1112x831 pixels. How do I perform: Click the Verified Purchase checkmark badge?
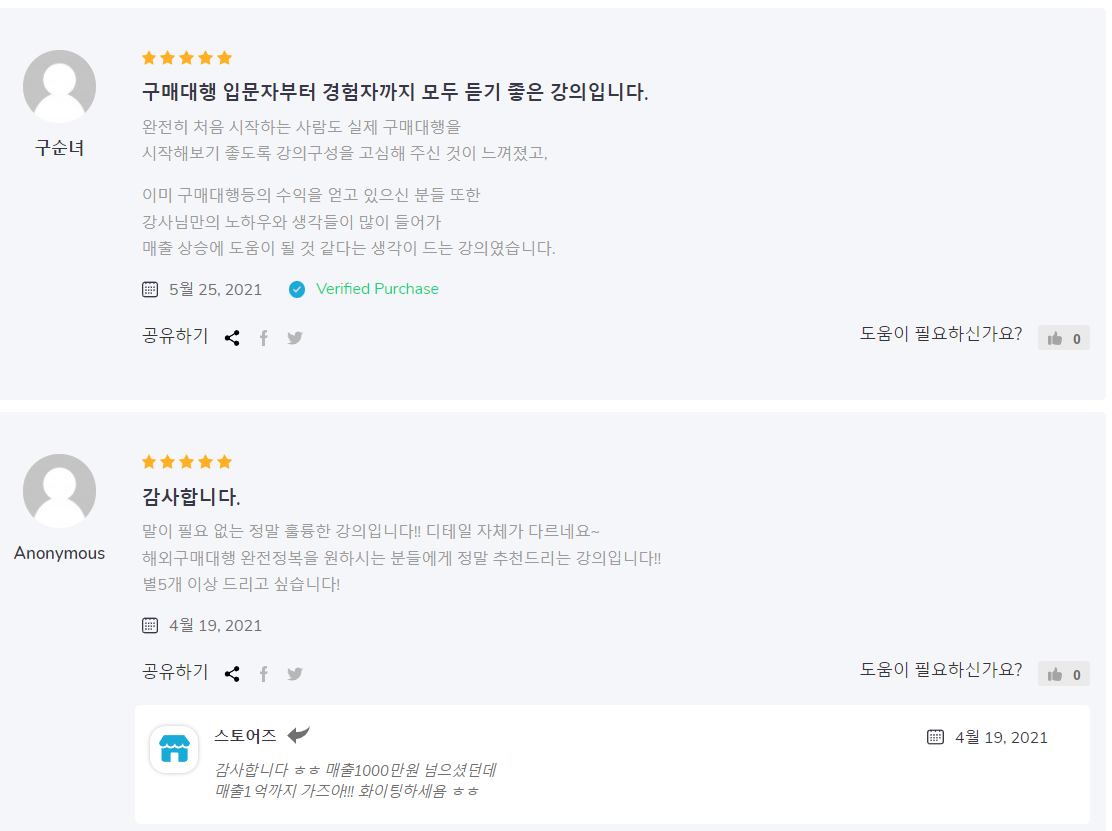(x=297, y=289)
